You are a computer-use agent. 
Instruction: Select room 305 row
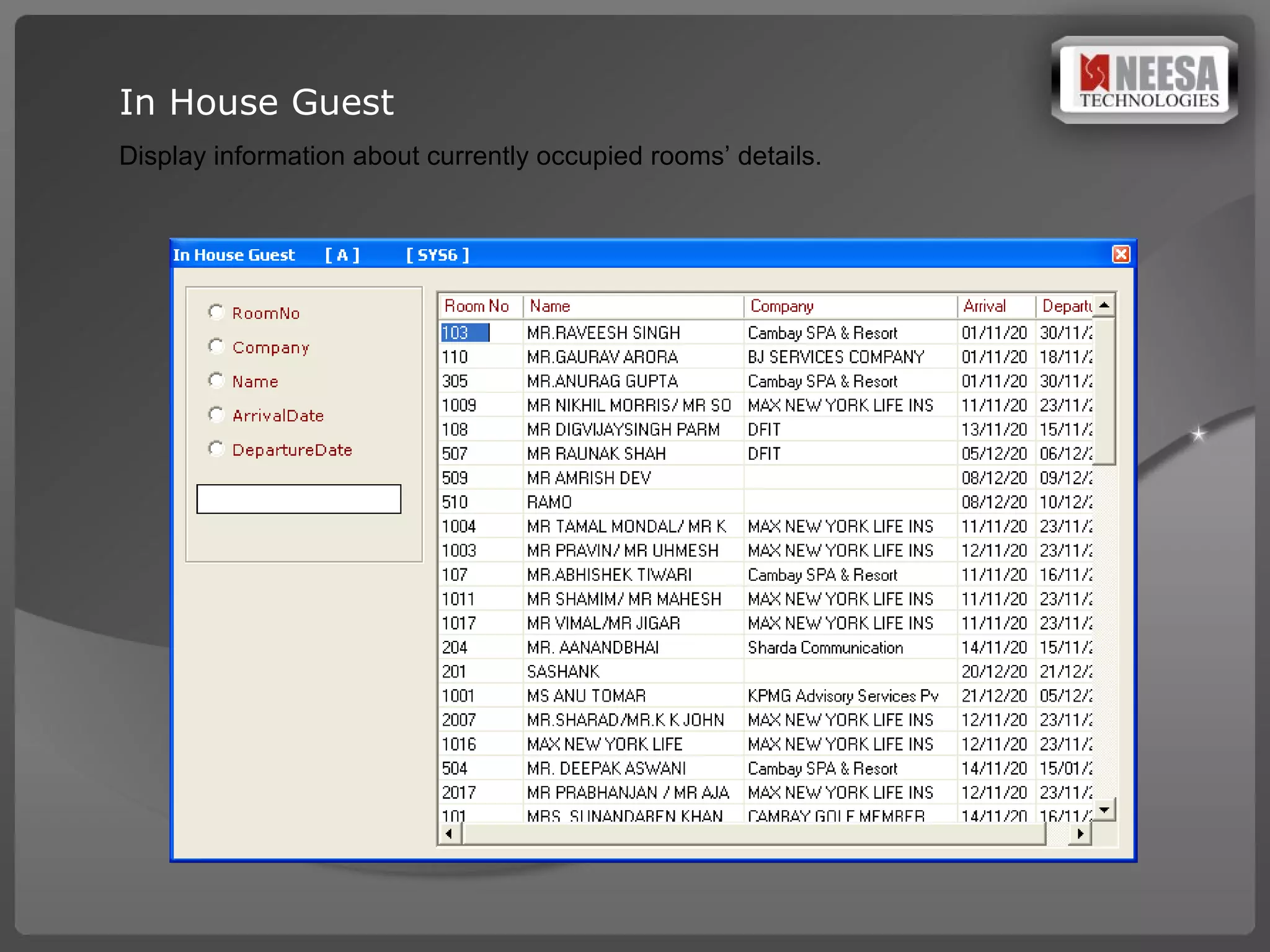click(766, 381)
